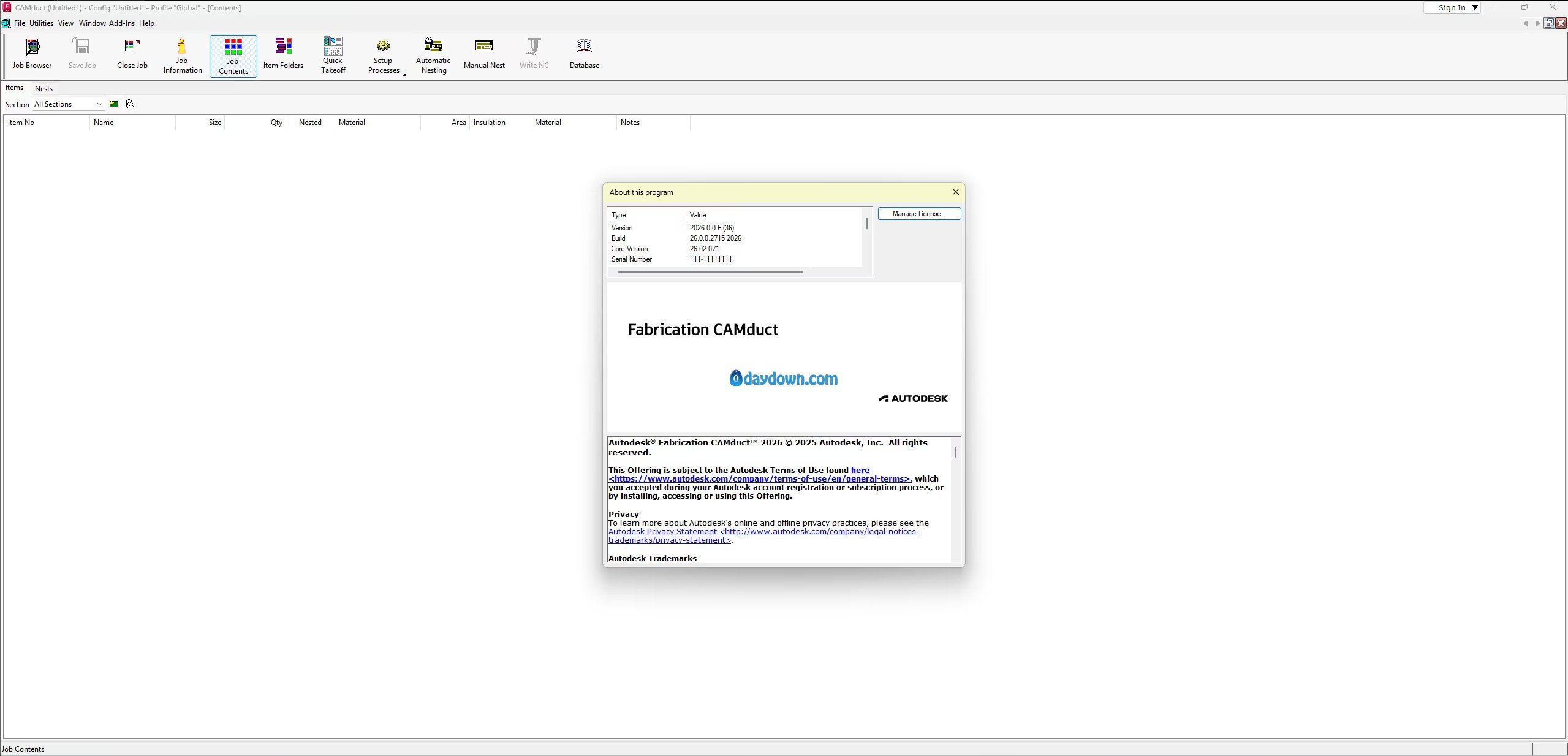Click Manage License button
The image size is (1568, 756).
point(919,214)
